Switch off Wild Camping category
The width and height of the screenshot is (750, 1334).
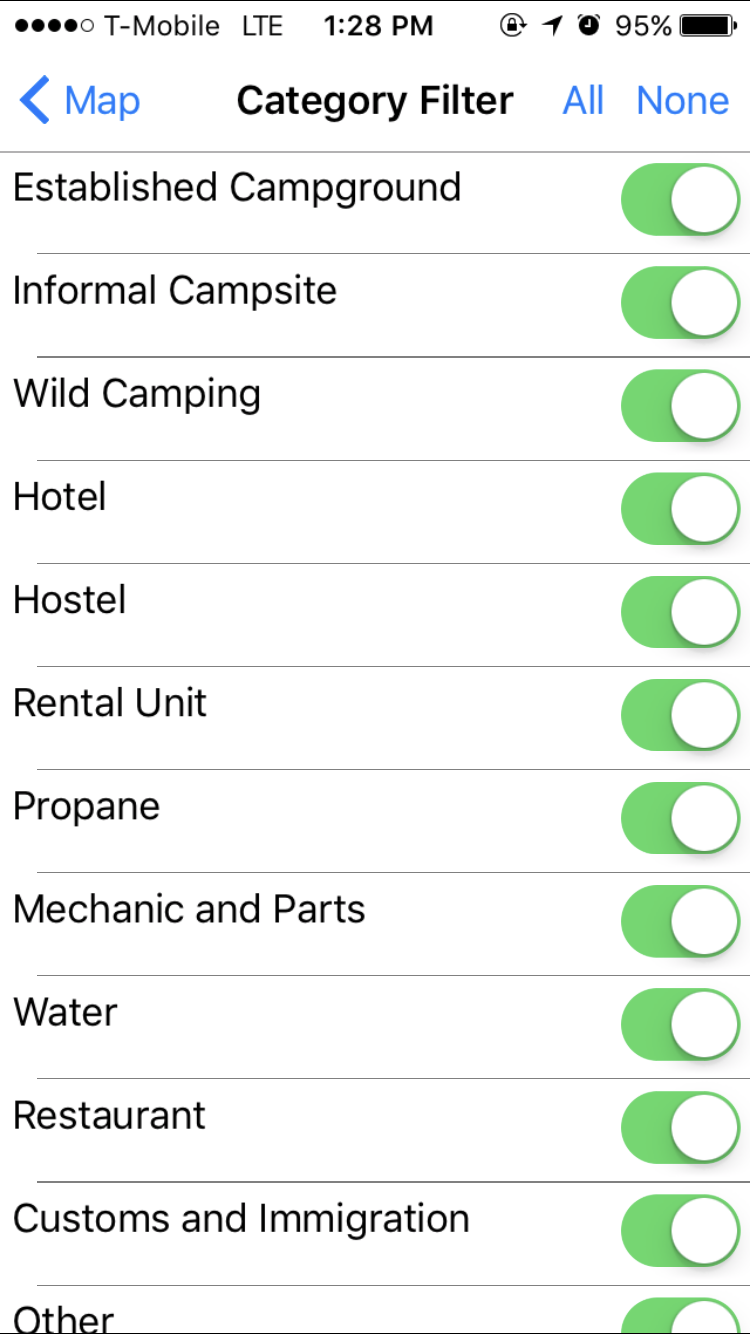point(680,406)
